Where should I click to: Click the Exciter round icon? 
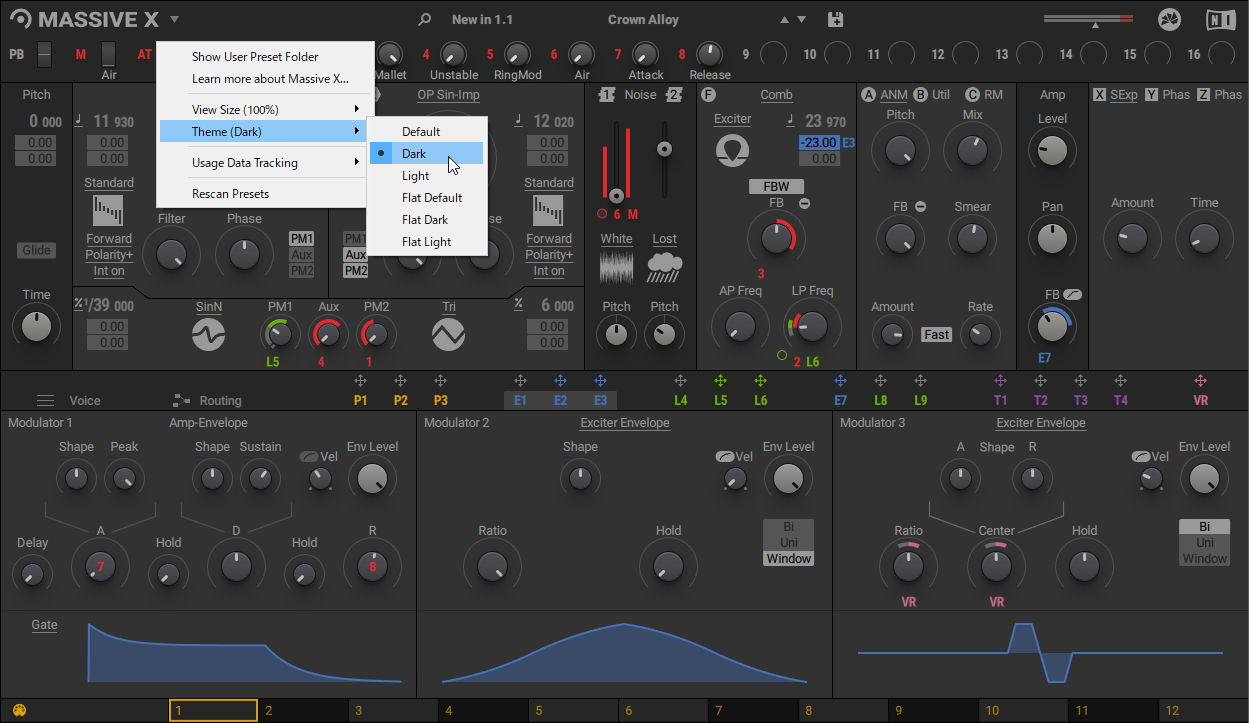tap(732, 150)
